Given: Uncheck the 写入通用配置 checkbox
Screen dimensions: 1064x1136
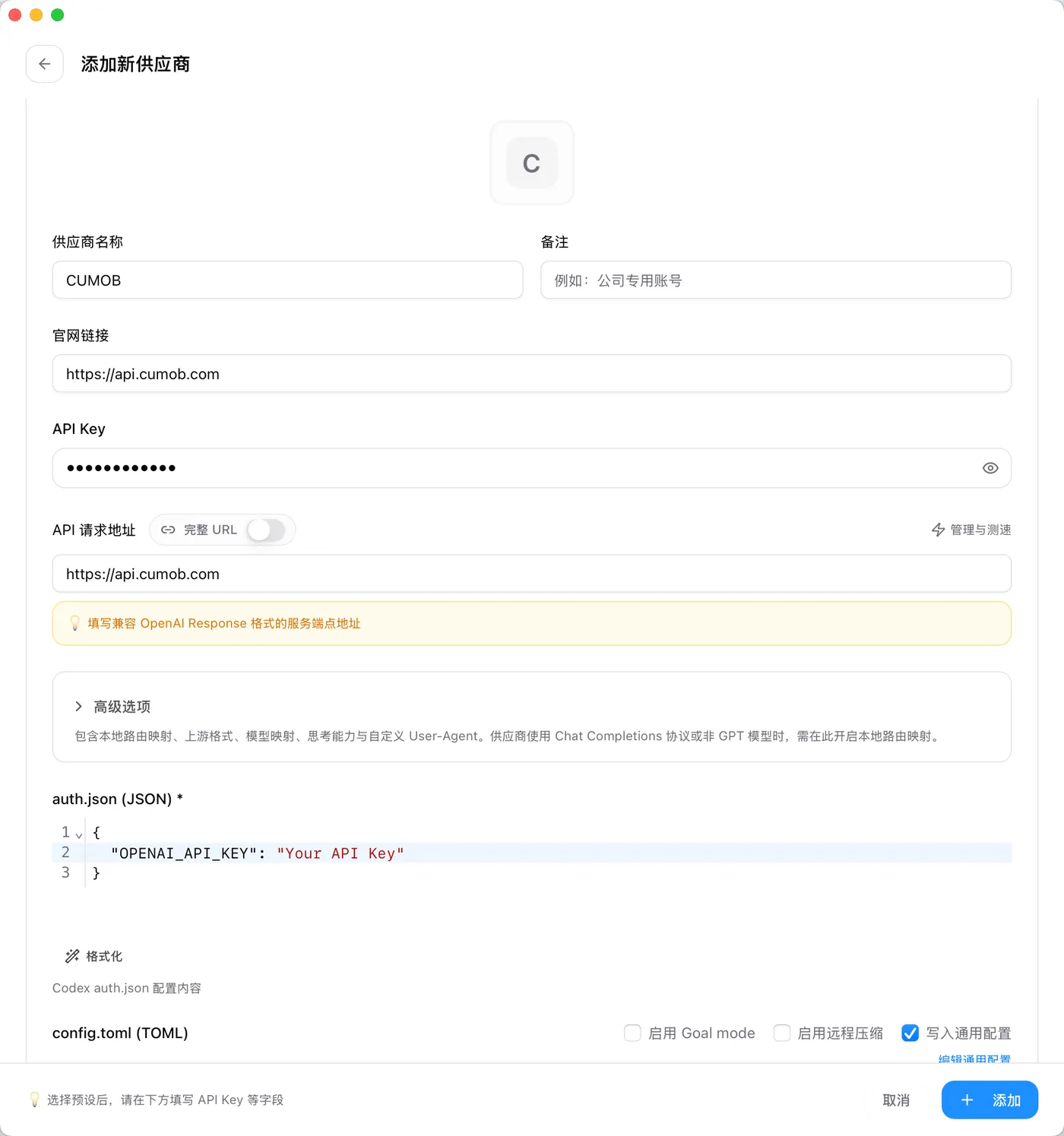Looking at the screenshot, I should 910,1033.
